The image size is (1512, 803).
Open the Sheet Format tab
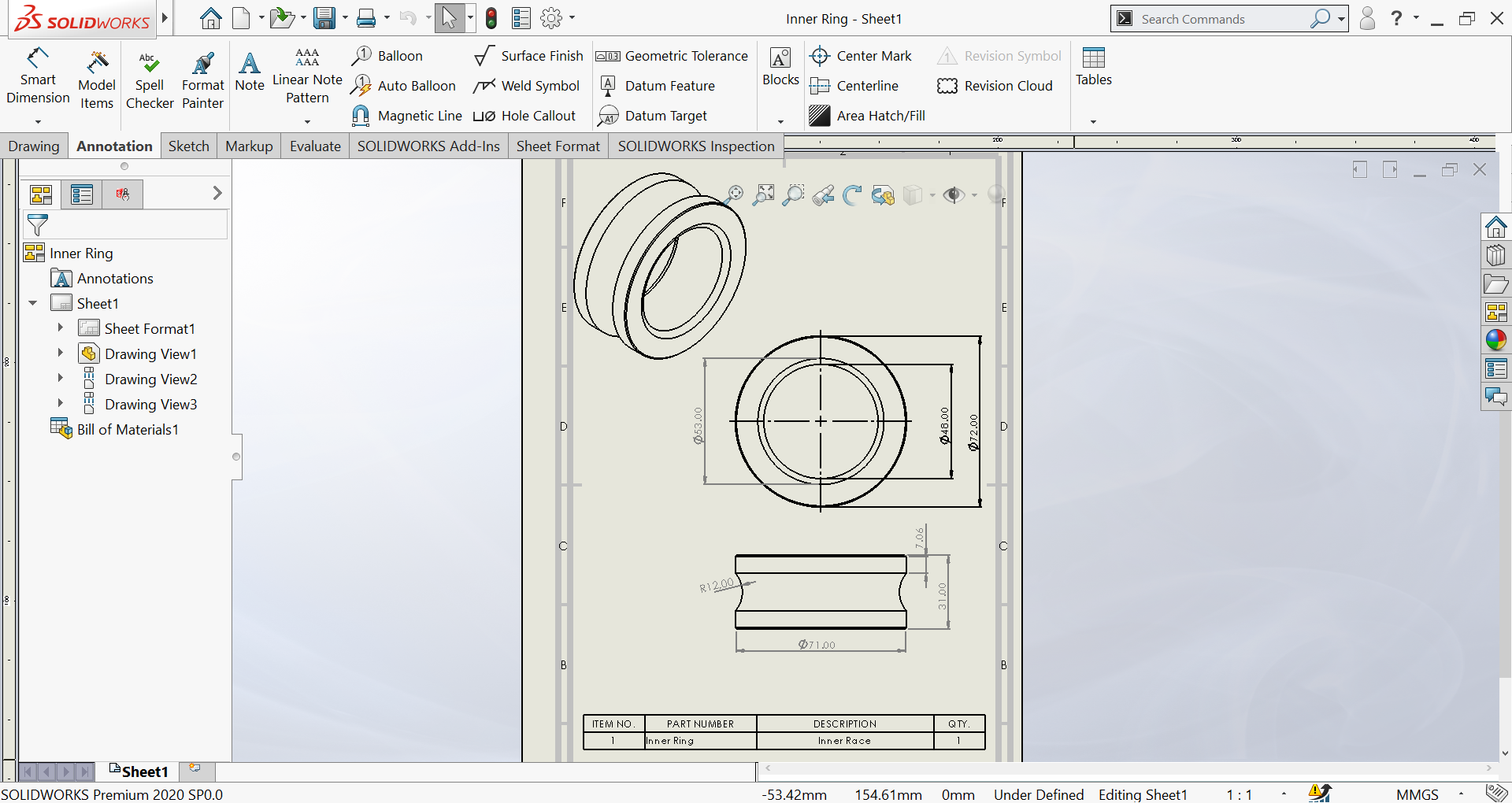[558, 146]
